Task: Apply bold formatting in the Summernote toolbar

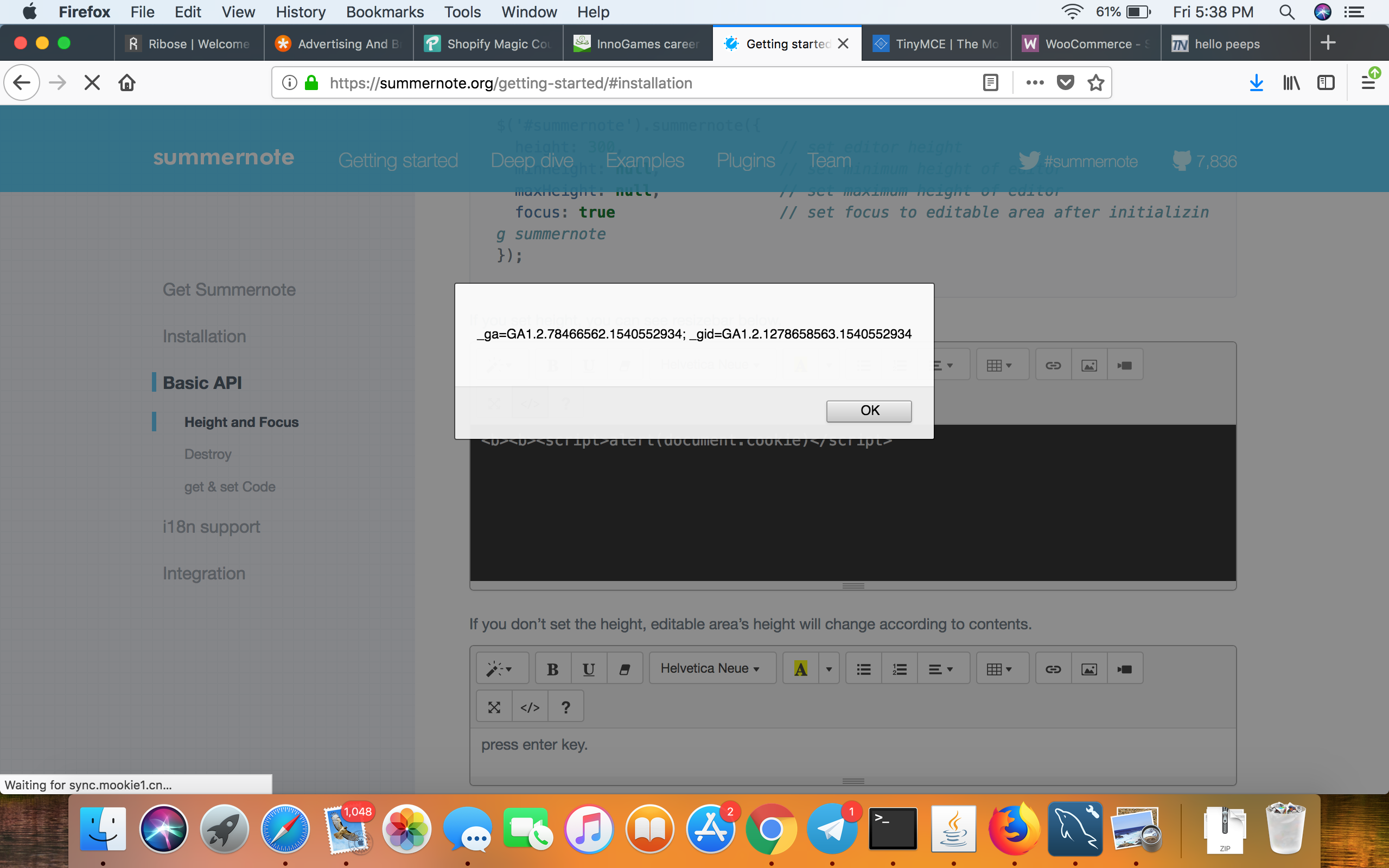Action: click(552, 668)
